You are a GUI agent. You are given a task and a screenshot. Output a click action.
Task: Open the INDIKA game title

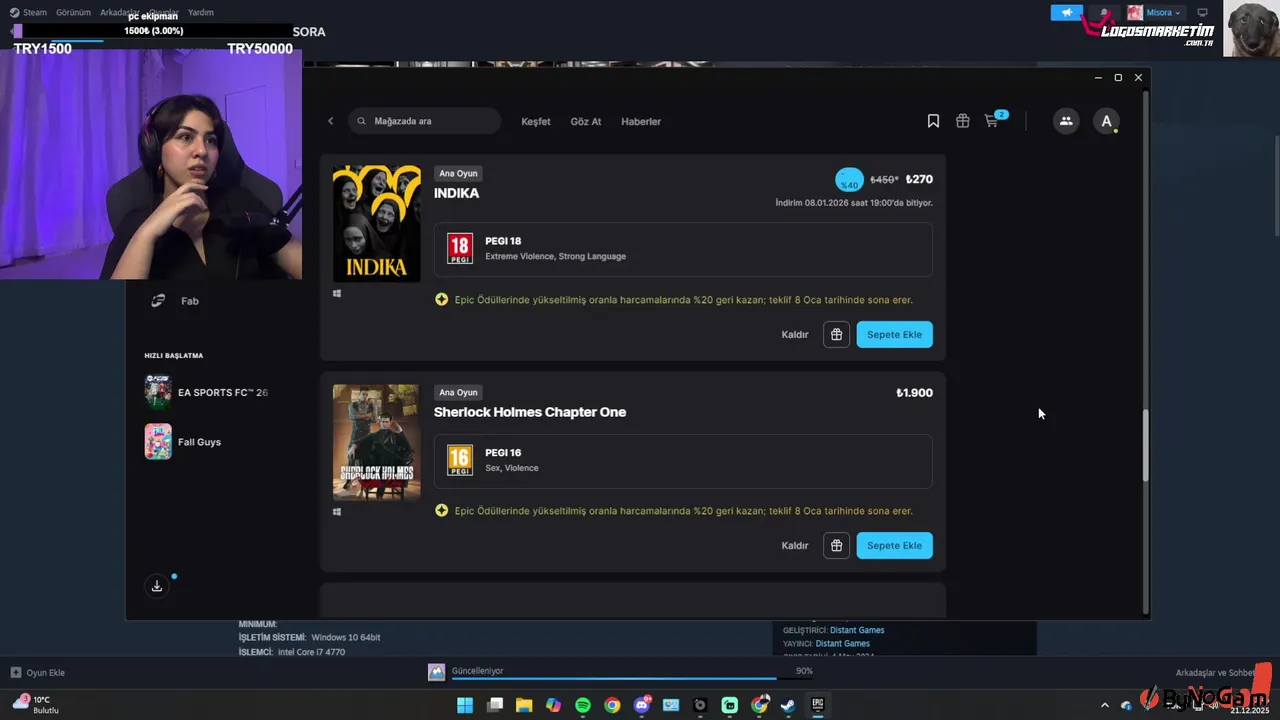pyautogui.click(x=456, y=193)
